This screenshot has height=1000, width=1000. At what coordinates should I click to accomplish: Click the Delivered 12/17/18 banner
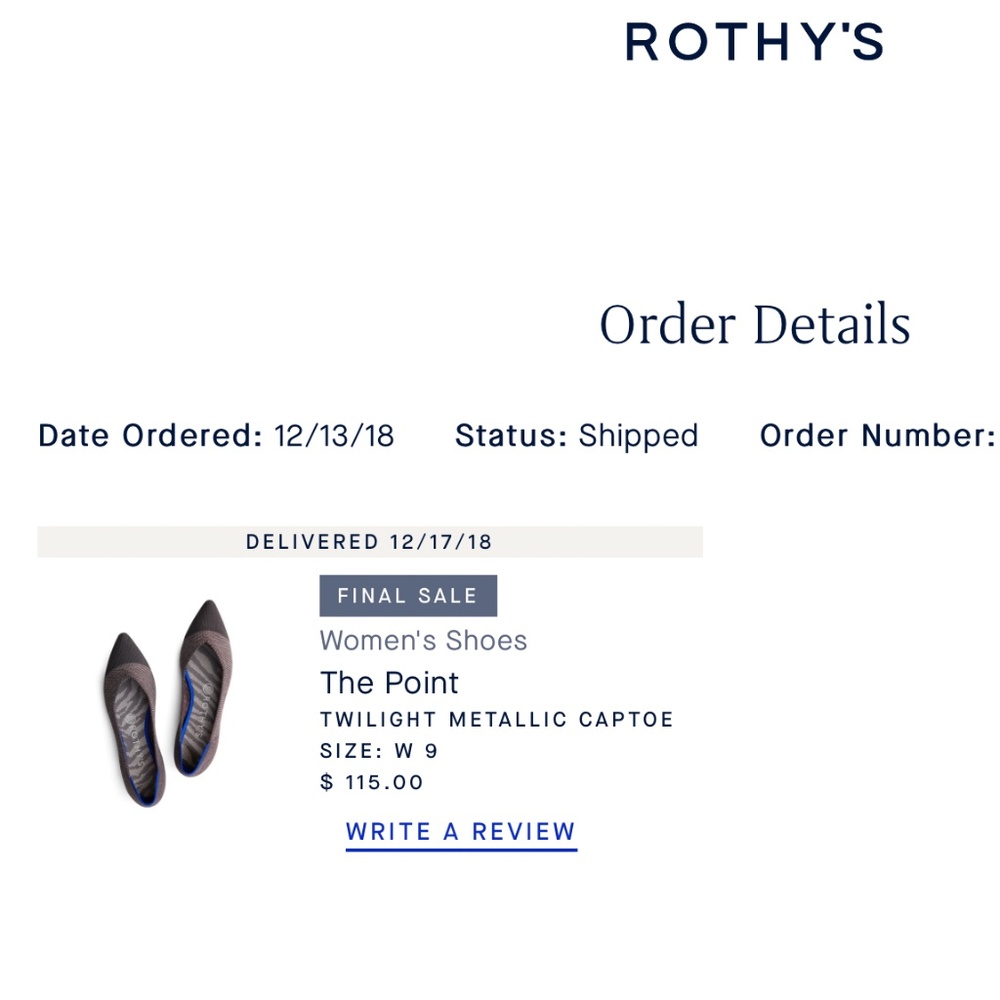369,542
